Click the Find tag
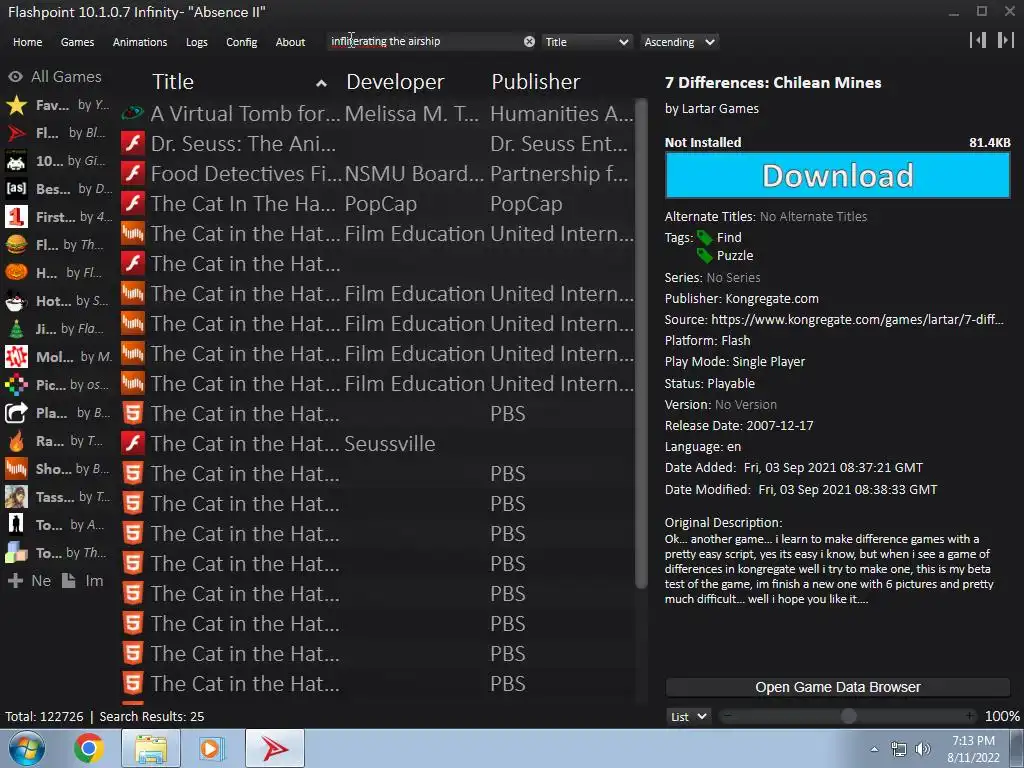This screenshot has height=768, width=1024. pyautogui.click(x=729, y=237)
